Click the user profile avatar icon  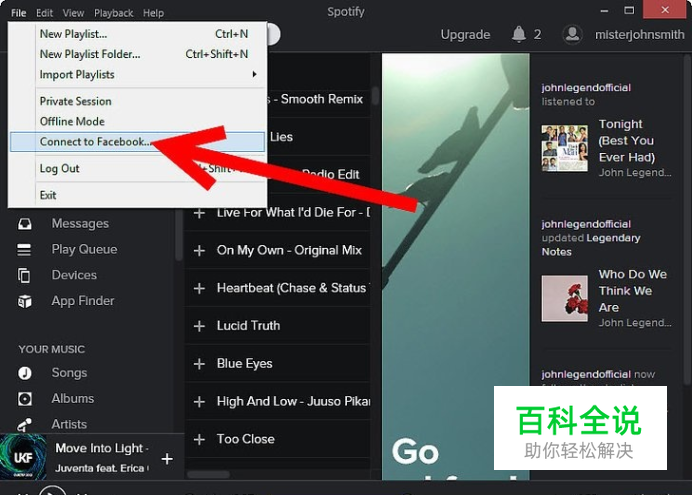tap(572, 34)
